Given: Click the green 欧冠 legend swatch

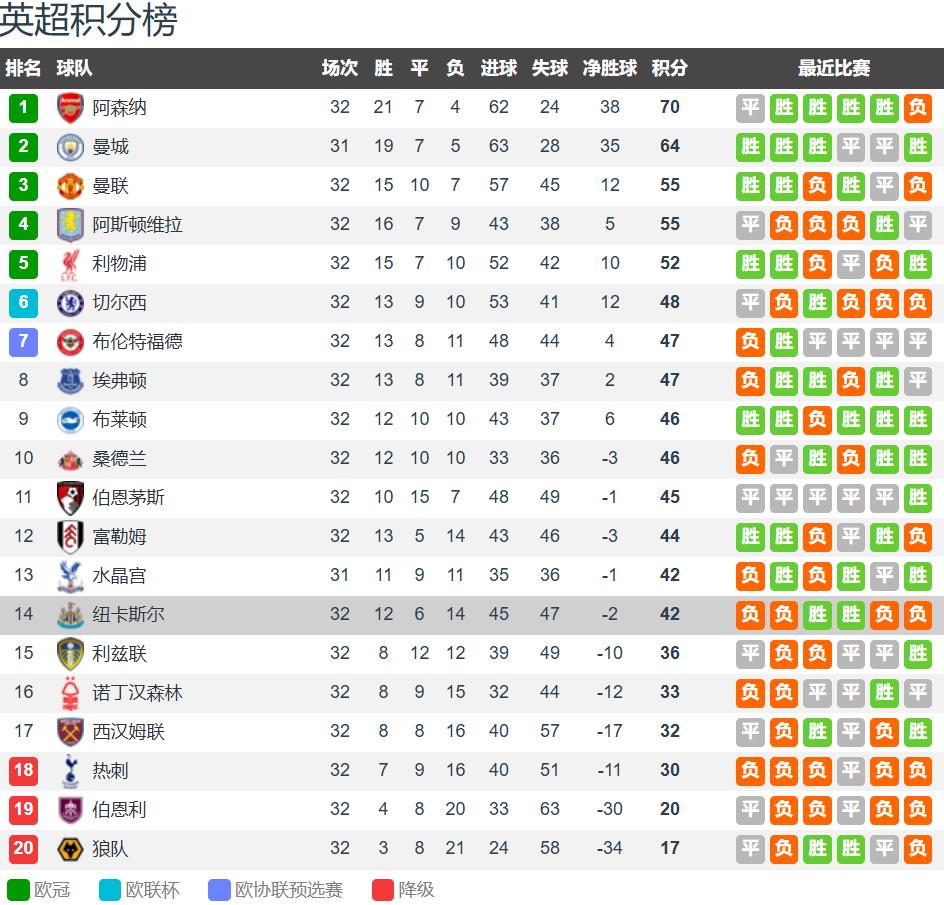Looking at the screenshot, I should click(18, 889).
